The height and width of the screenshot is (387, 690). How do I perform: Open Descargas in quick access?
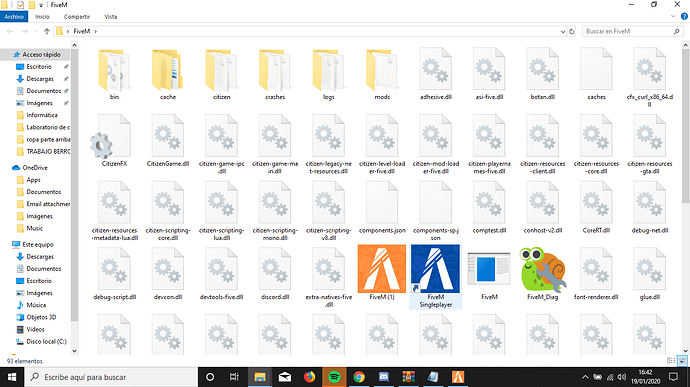tap(40, 79)
